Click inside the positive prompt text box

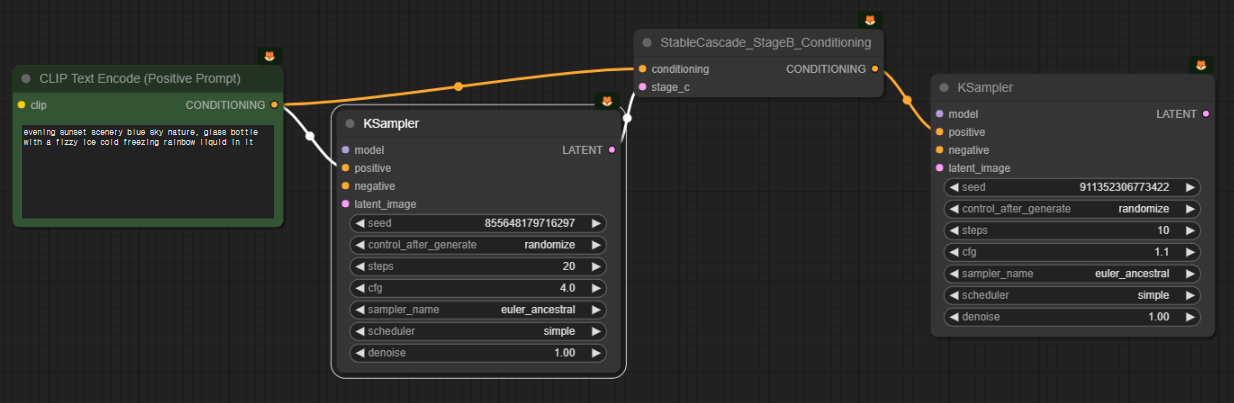point(147,171)
